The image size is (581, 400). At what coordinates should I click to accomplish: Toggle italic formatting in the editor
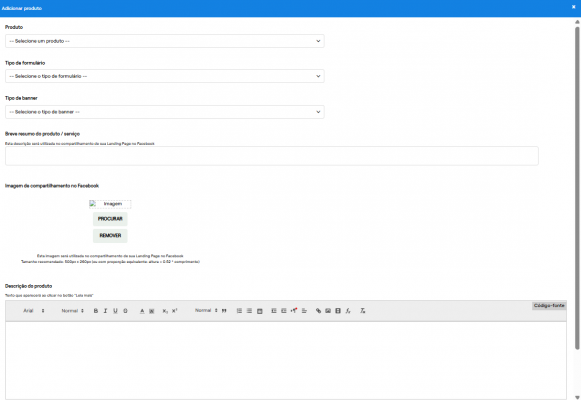coord(105,311)
